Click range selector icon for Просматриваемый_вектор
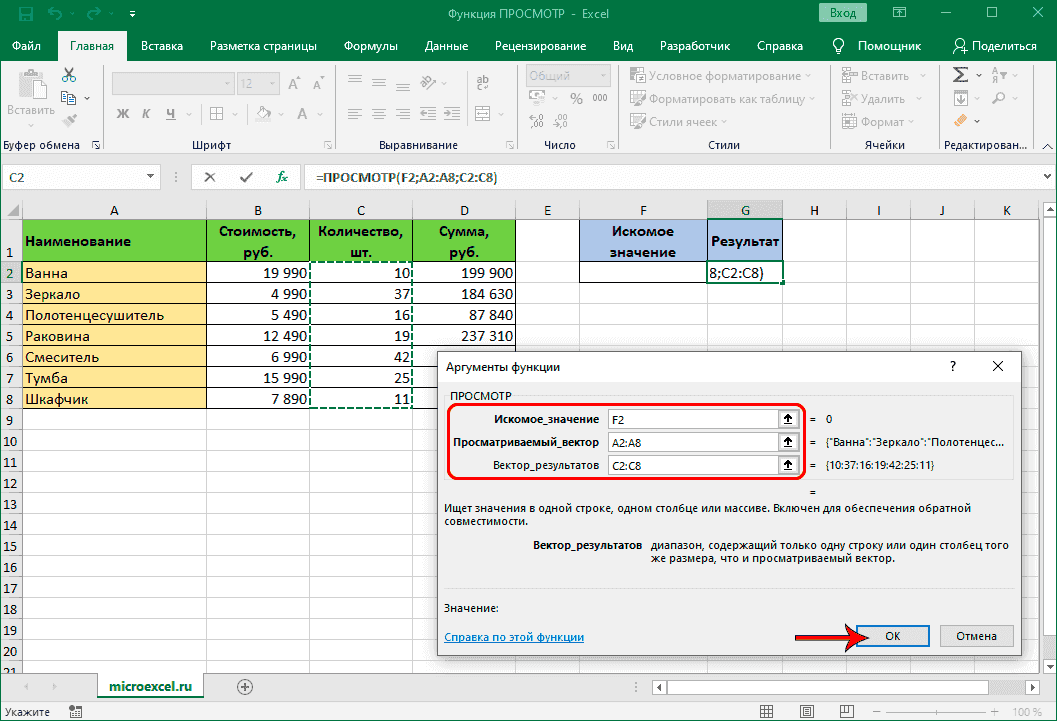 pyautogui.click(x=788, y=442)
